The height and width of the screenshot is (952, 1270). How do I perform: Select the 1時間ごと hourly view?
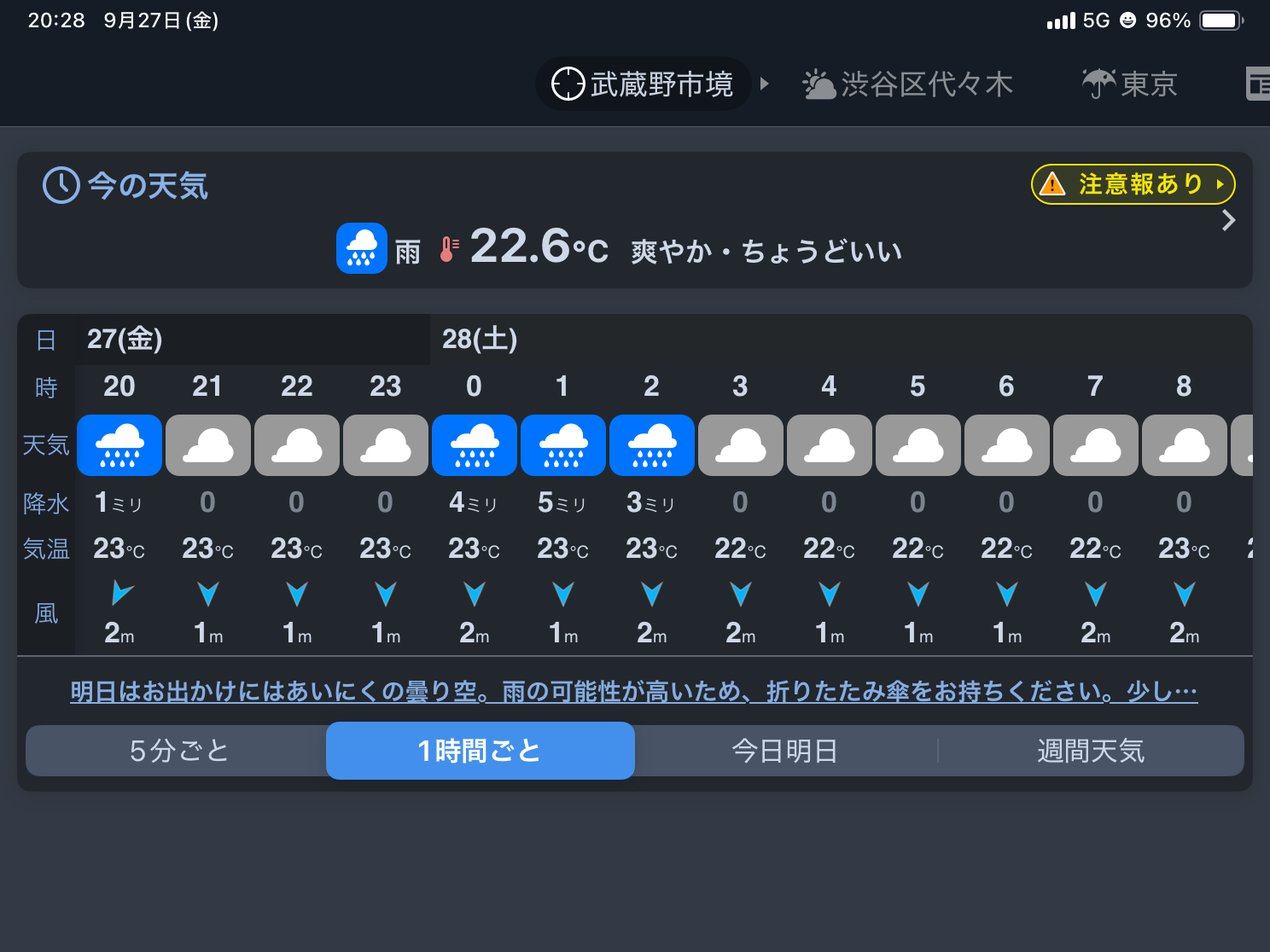[x=480, y=751]
